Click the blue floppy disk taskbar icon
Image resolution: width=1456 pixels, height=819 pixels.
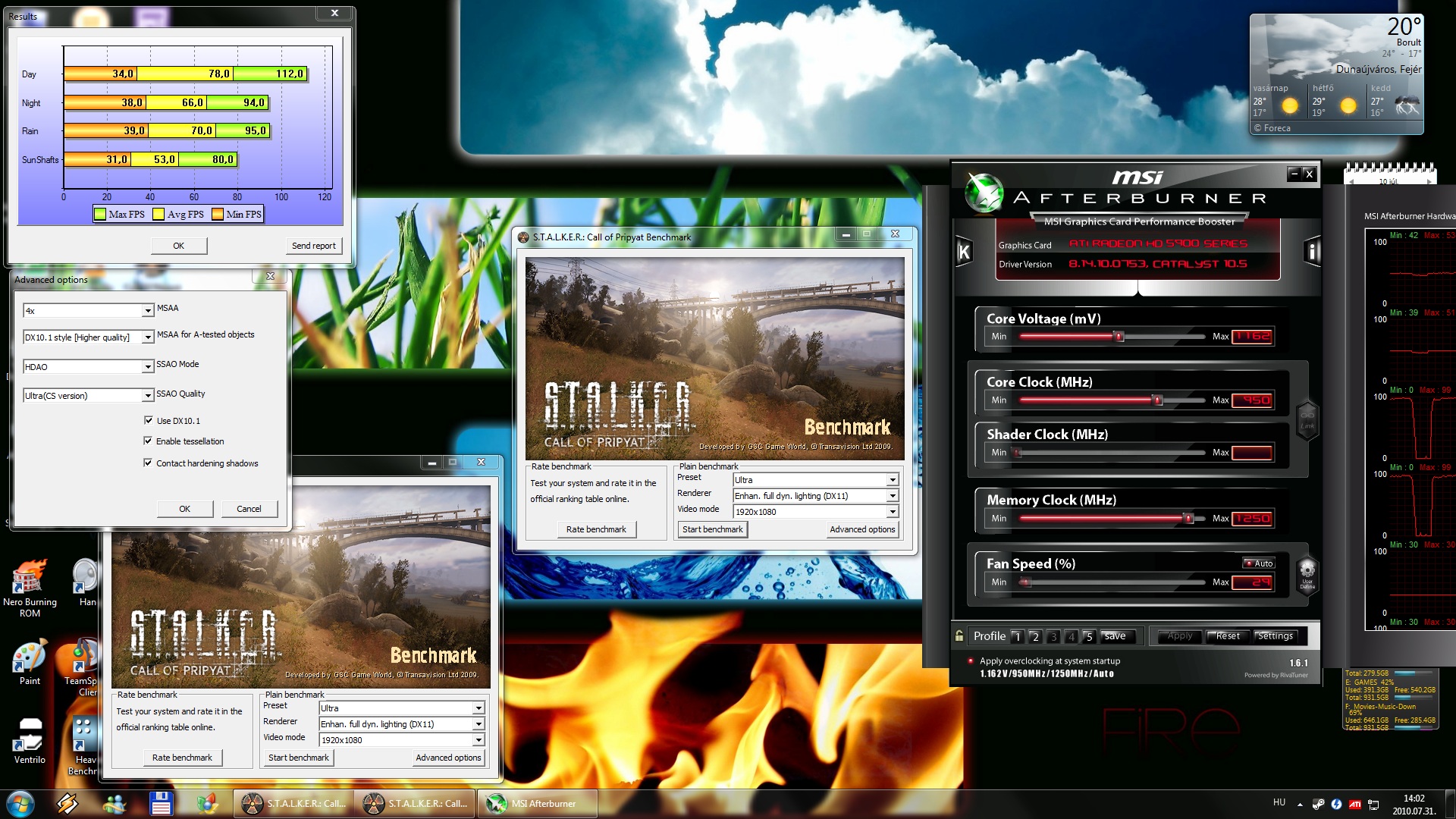point(161,803)
